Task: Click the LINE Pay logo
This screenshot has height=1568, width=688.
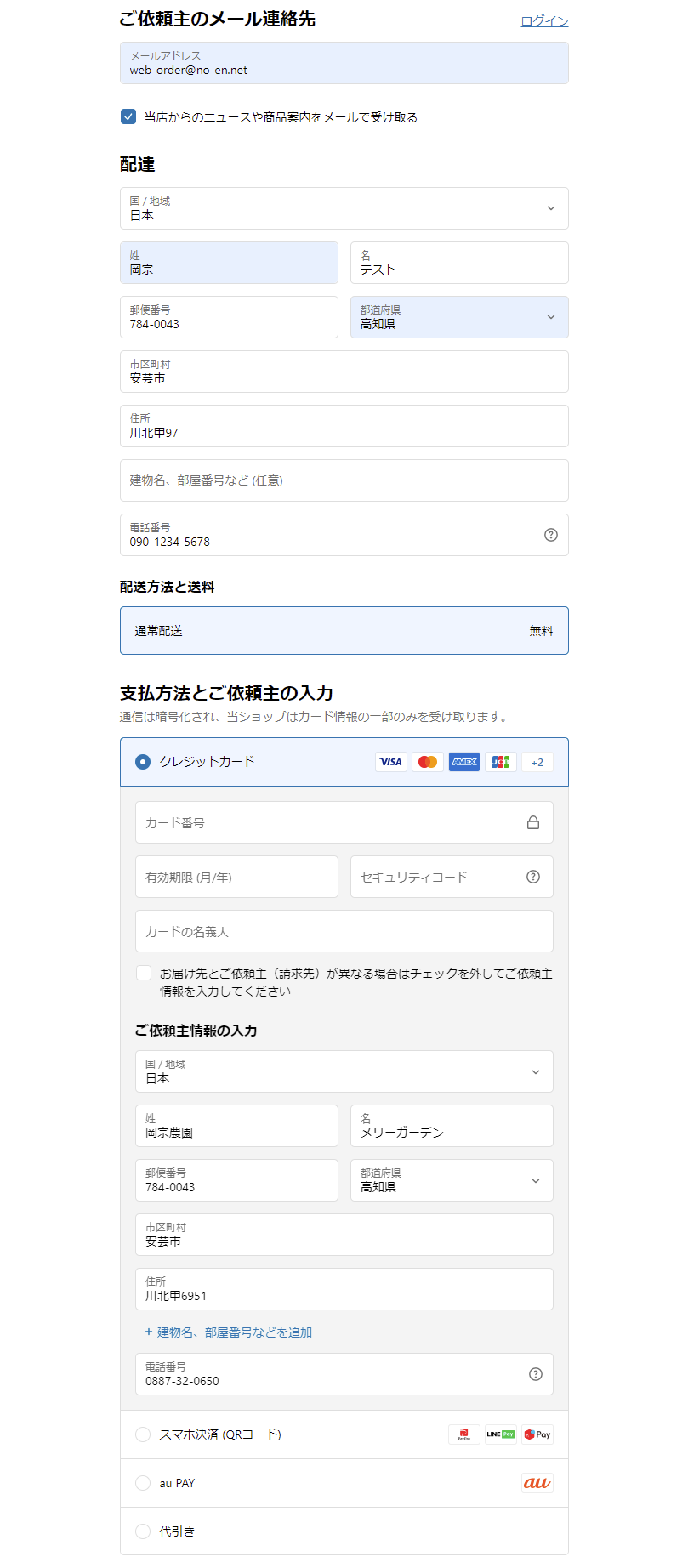Action: pyautogui.click(x=501, y=1434)
